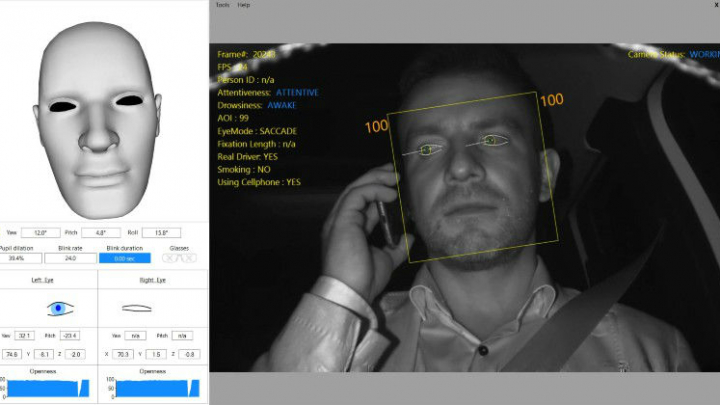Viewport: 720px width, 405px height.
Task: Open the Tools menu
Action: [222, 5]
